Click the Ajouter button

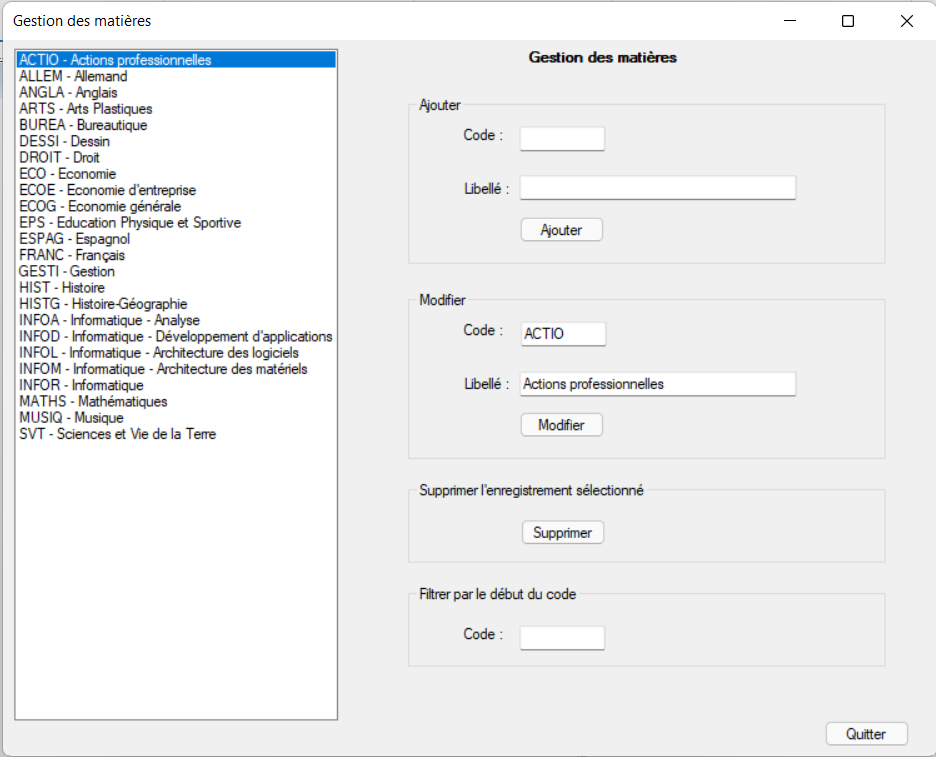point(561,230)
